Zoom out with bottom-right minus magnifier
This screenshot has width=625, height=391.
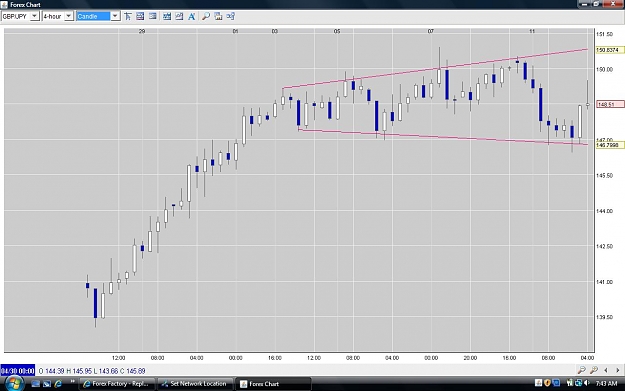click(x=582, y=370)
